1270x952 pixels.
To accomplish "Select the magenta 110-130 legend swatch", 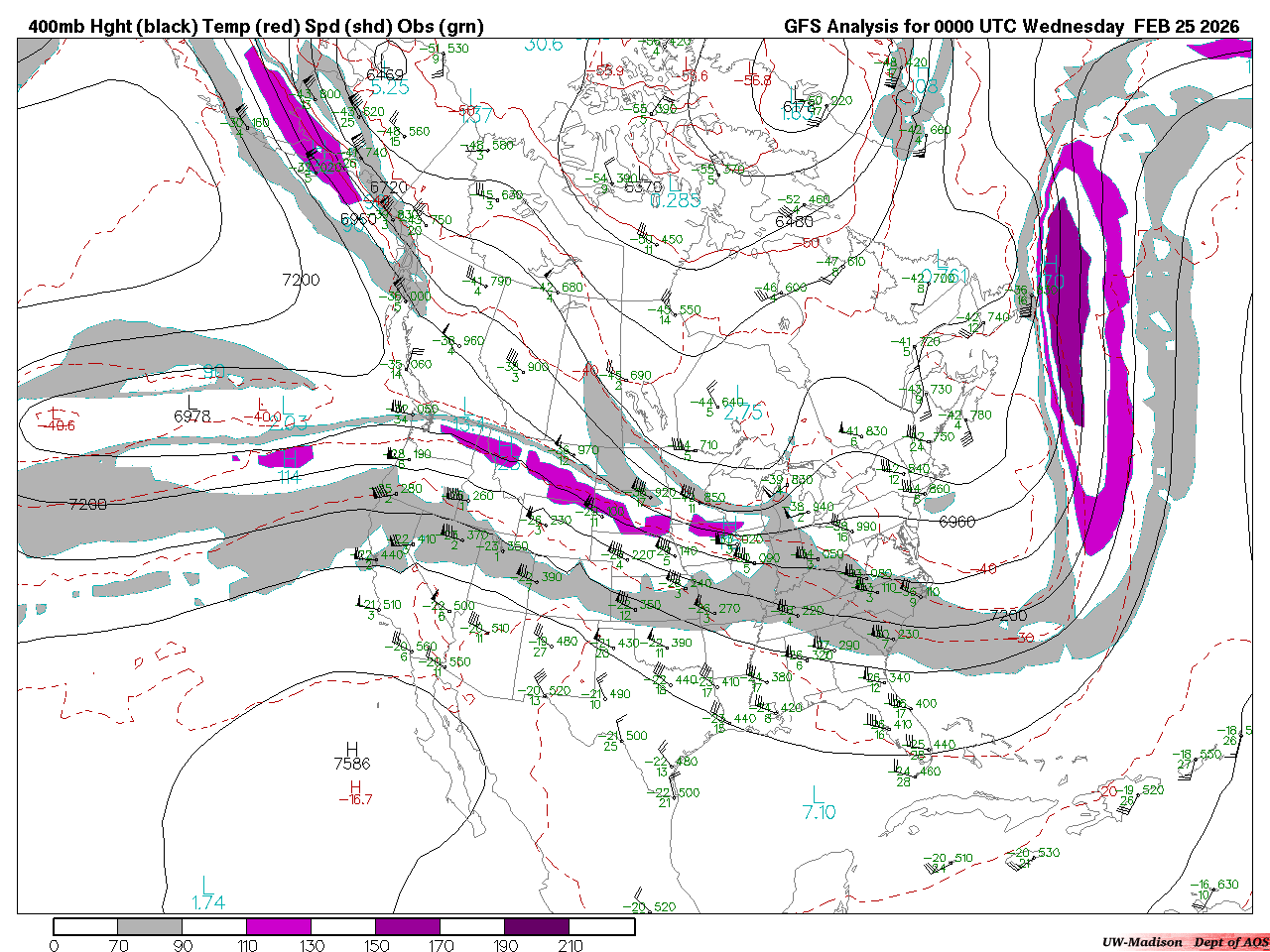I will point(279,926).
